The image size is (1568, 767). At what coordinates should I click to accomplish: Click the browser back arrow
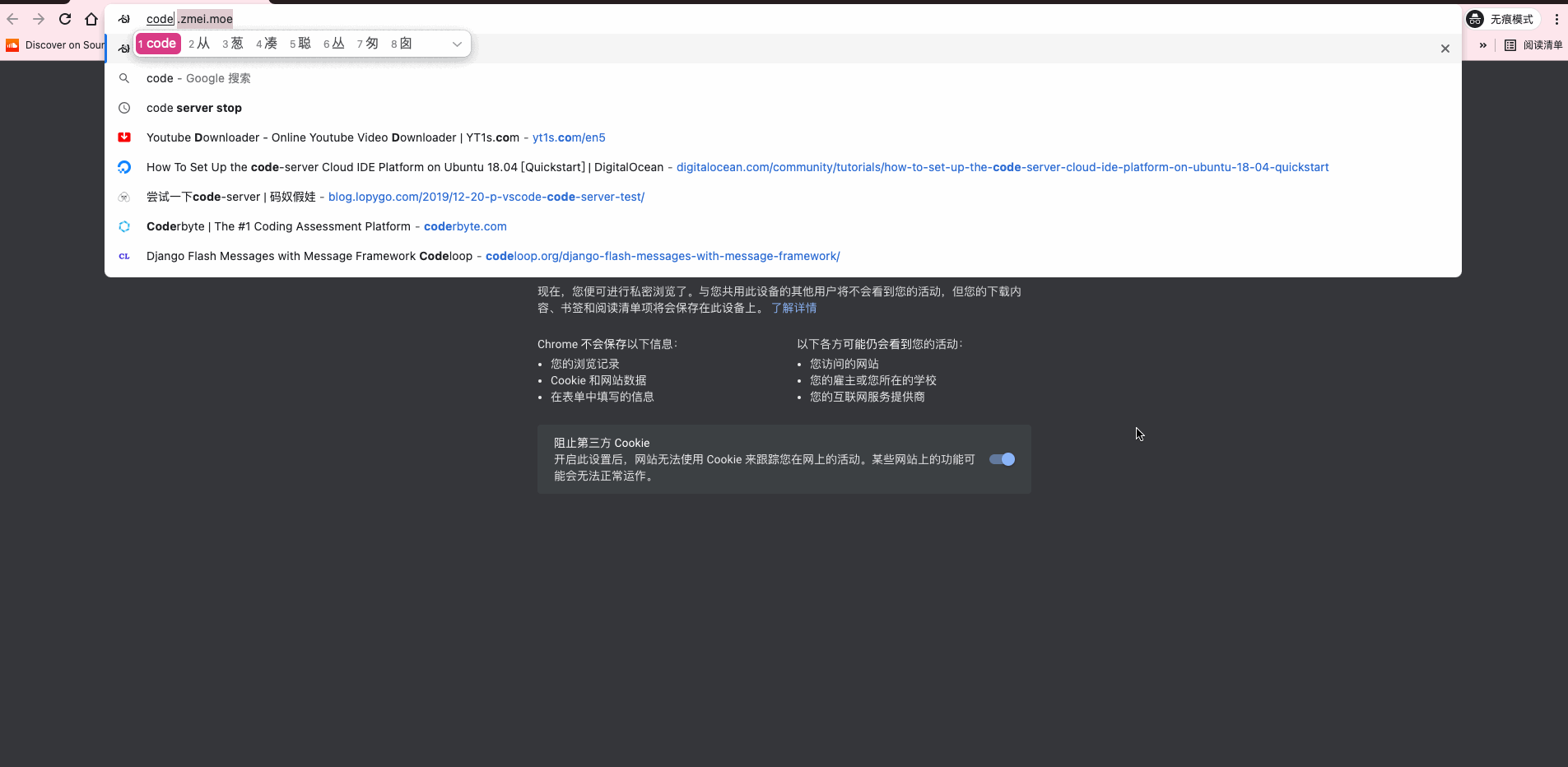click(12, 19)
